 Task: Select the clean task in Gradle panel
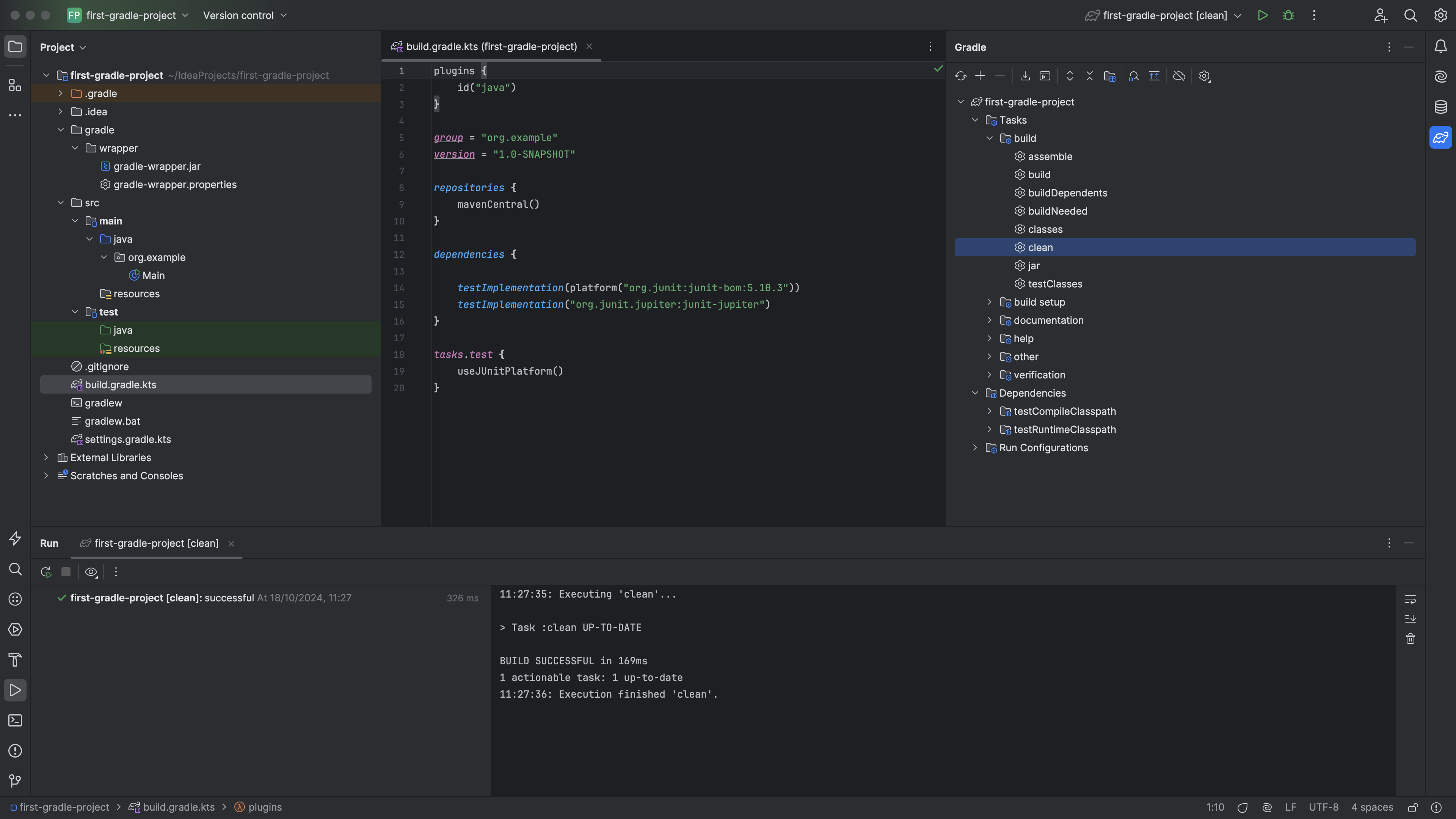point(1040,247)
